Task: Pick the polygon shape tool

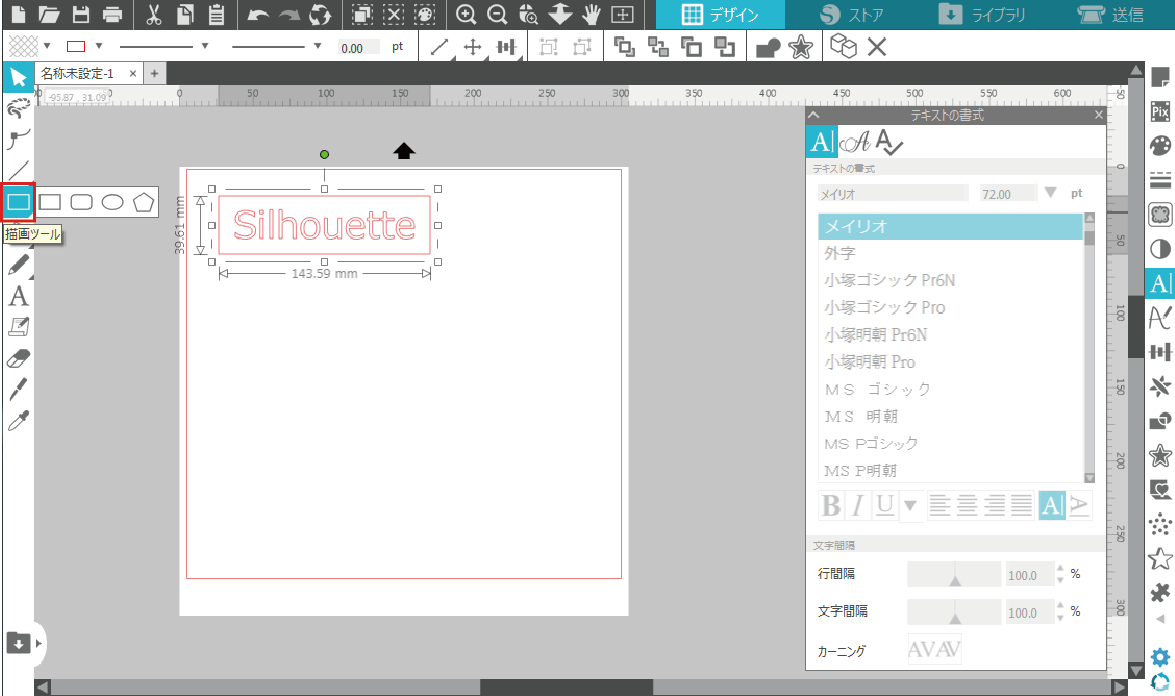Action: tap(144, 202)
